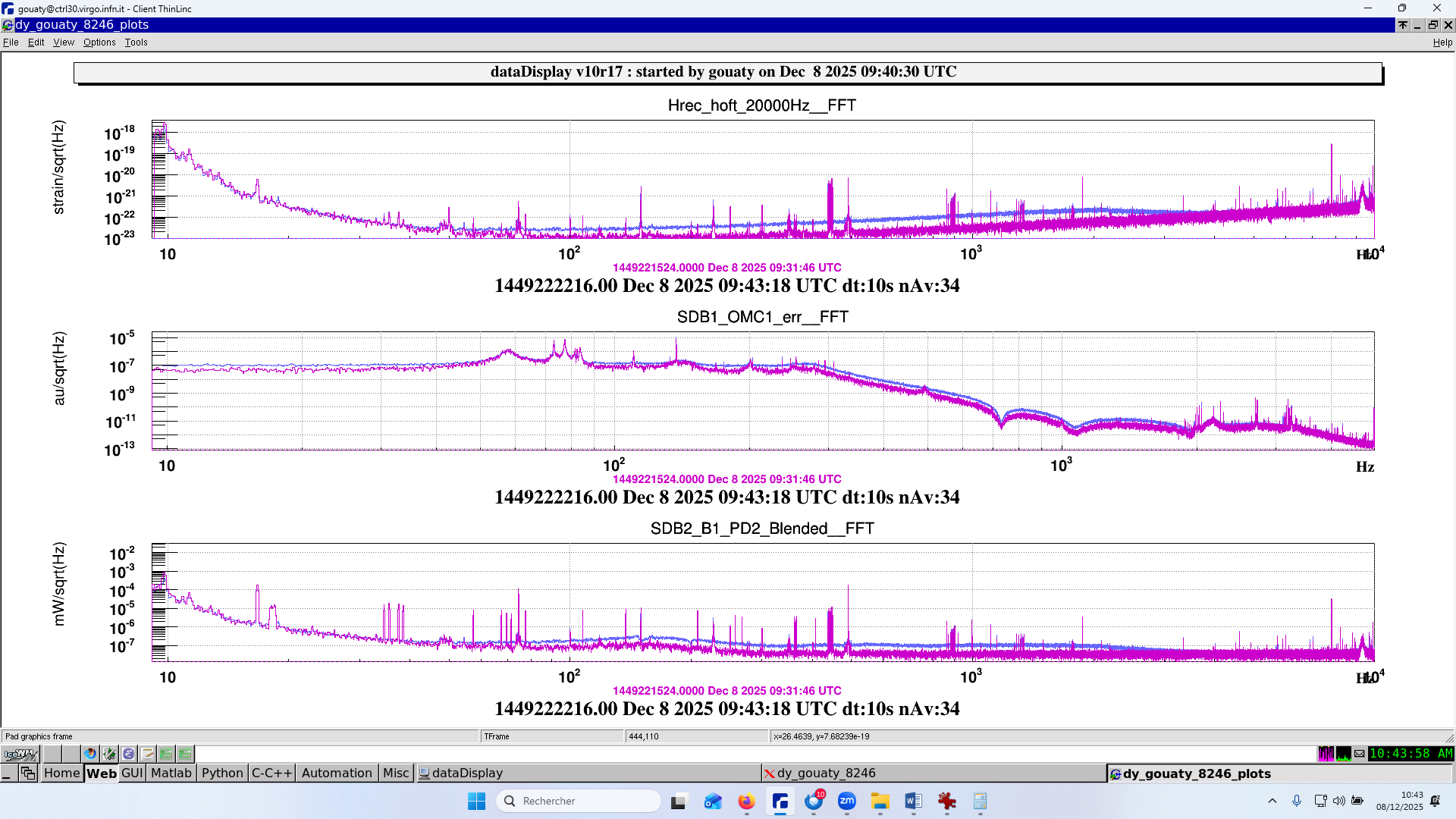Viewport: 1456px width, 819px height.
Task: Launch Firefox from the IceWM toolbar
Action: coord(90,754)
